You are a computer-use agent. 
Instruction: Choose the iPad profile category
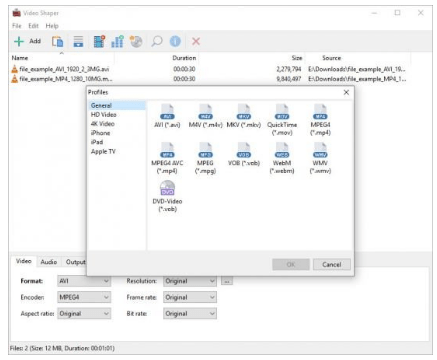pyautogui.click(x=97, y=142)
